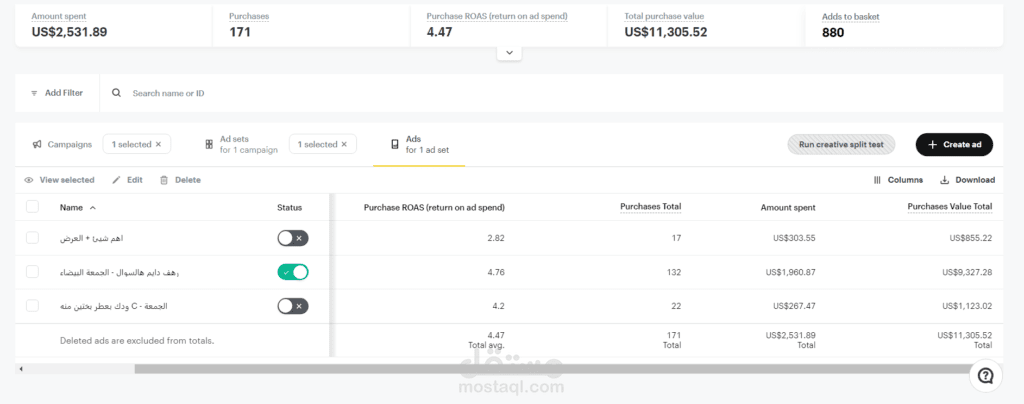
Task: Click the Edit pencil icon
Action: 116,180
